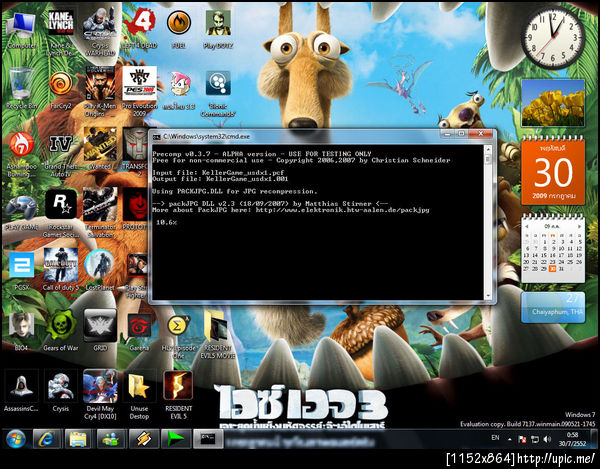The image size is (600, 469).
Task: Click the analog clock gadget
Action: point(553,37)
